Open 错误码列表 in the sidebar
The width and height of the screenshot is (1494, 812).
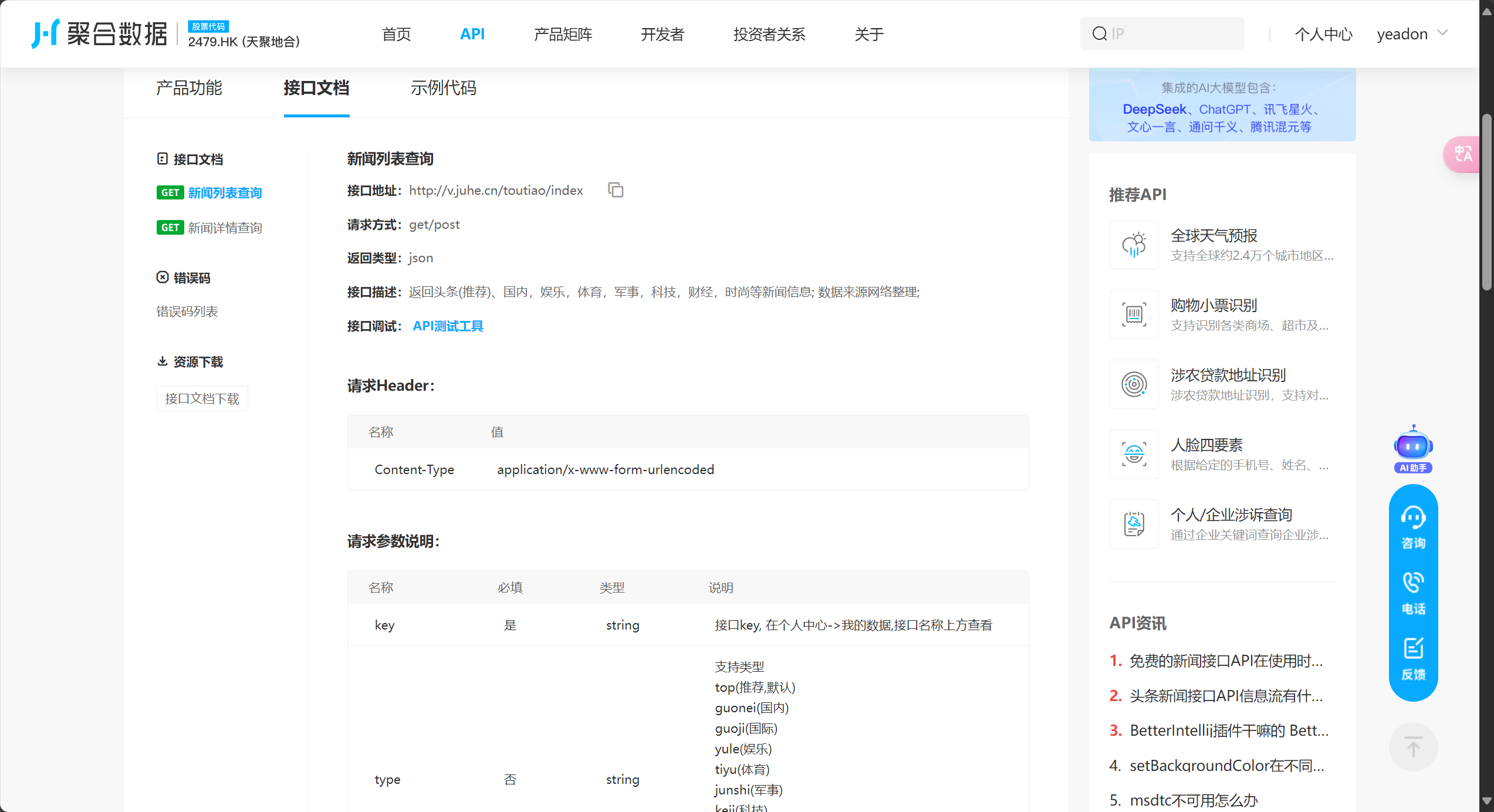pyautogui.click(x=187, y=312)
